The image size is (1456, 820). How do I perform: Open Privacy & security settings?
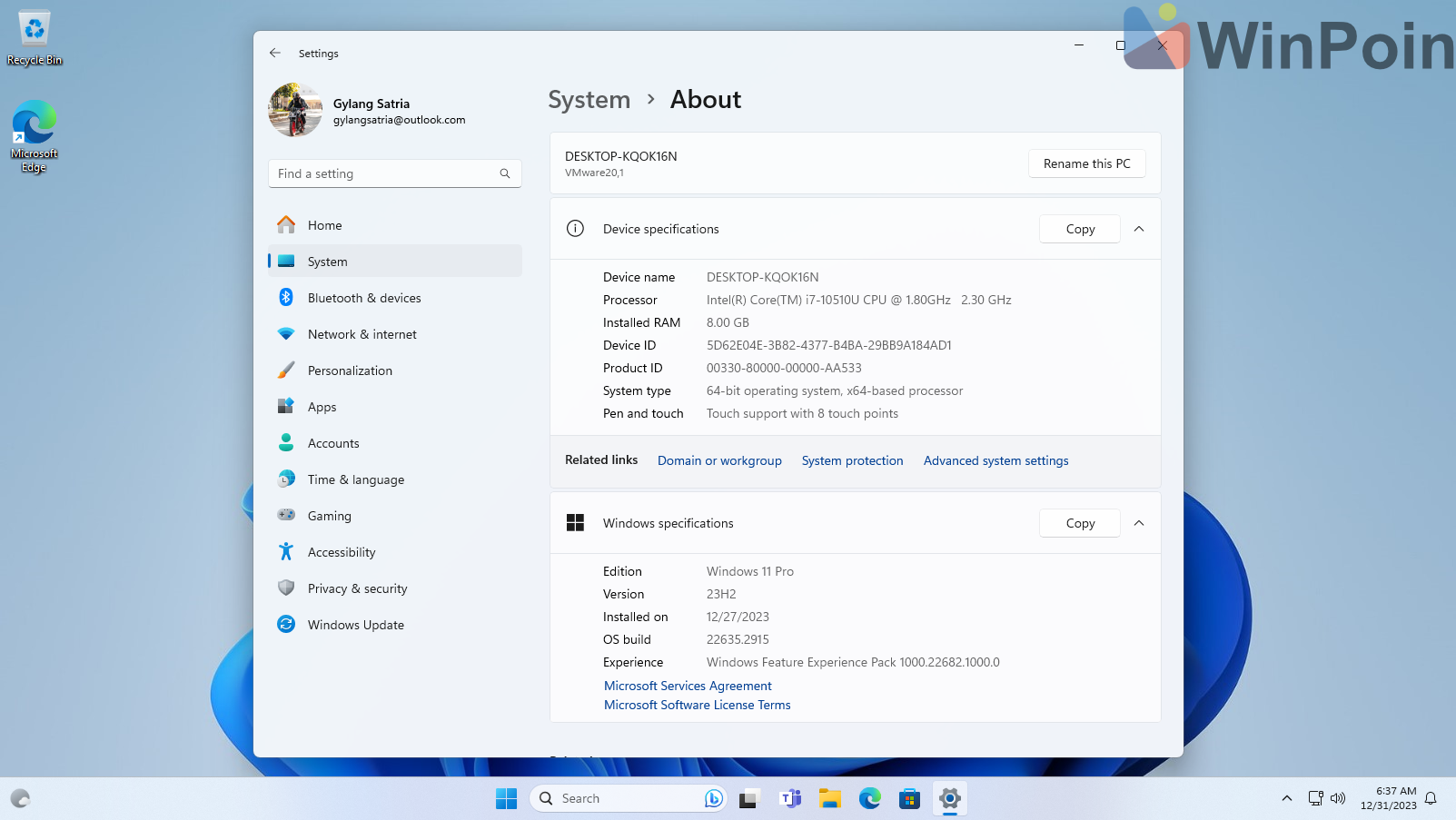click(357, 588)
